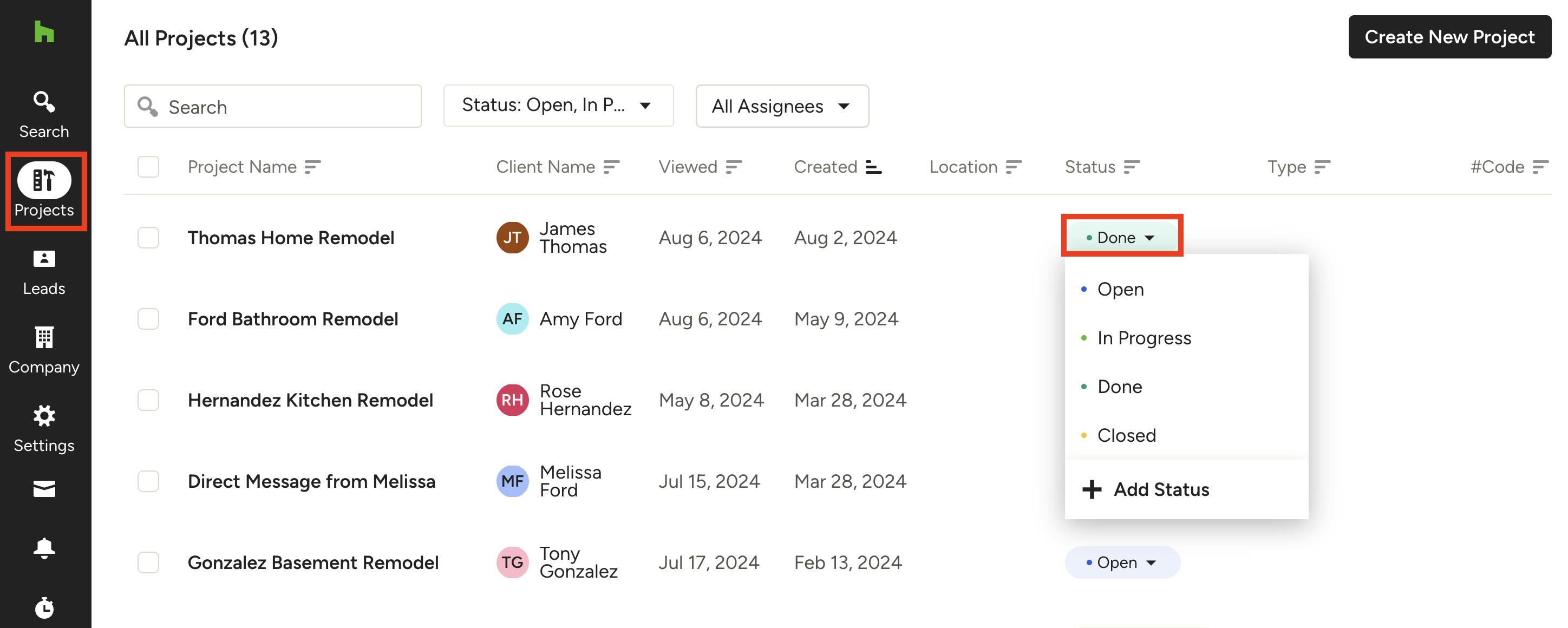The width and height of the screenshot is (1568, 628).
Task: Choose Open in the status menu
Action: coord(1186,289)
